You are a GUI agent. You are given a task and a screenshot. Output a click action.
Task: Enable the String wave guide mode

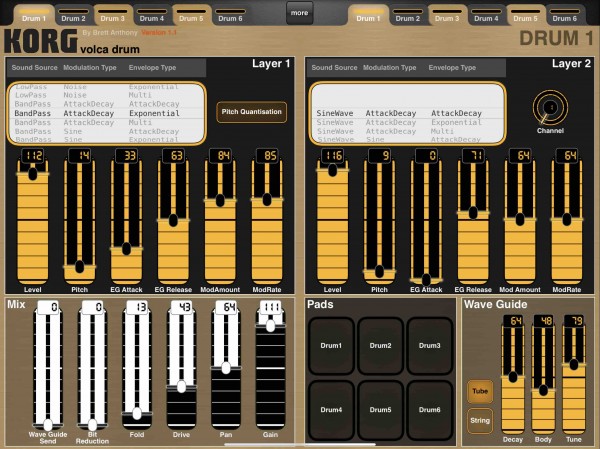point(480,420)
